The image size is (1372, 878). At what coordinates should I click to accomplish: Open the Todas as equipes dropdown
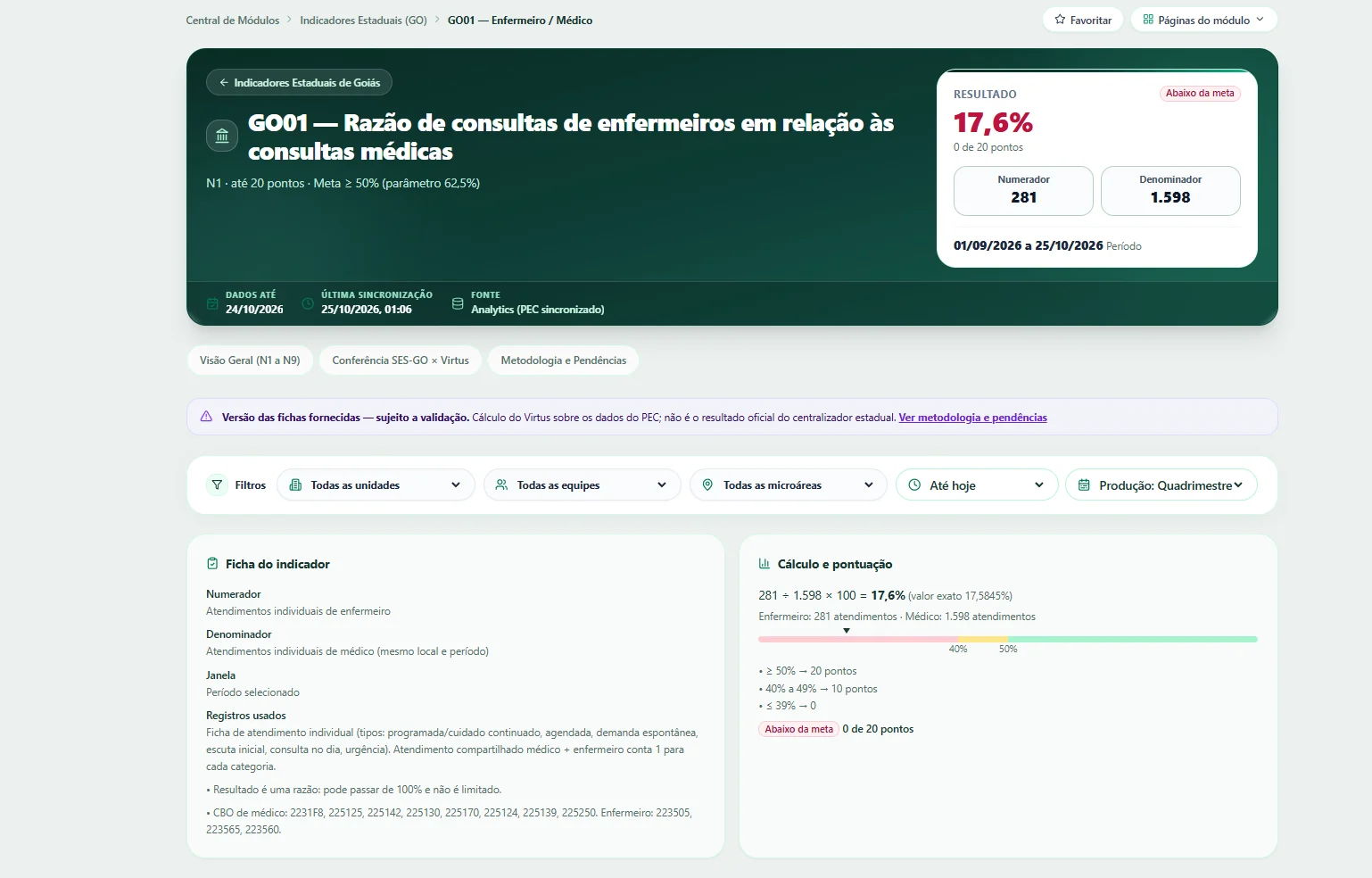click(583, 485)
